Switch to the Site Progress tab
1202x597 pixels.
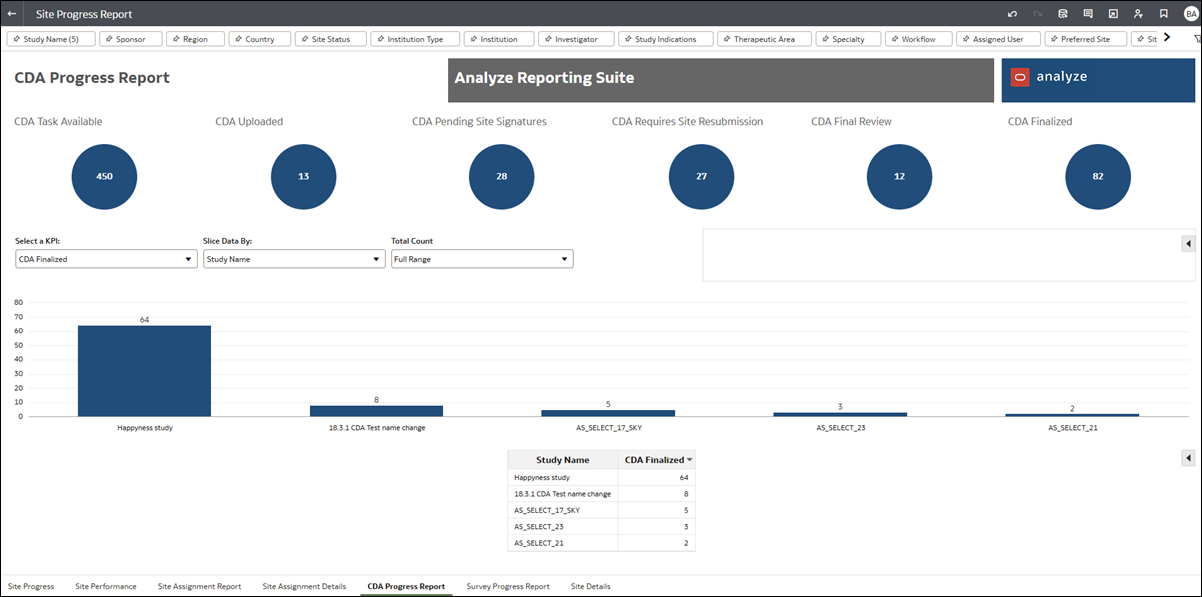point(31,586)
